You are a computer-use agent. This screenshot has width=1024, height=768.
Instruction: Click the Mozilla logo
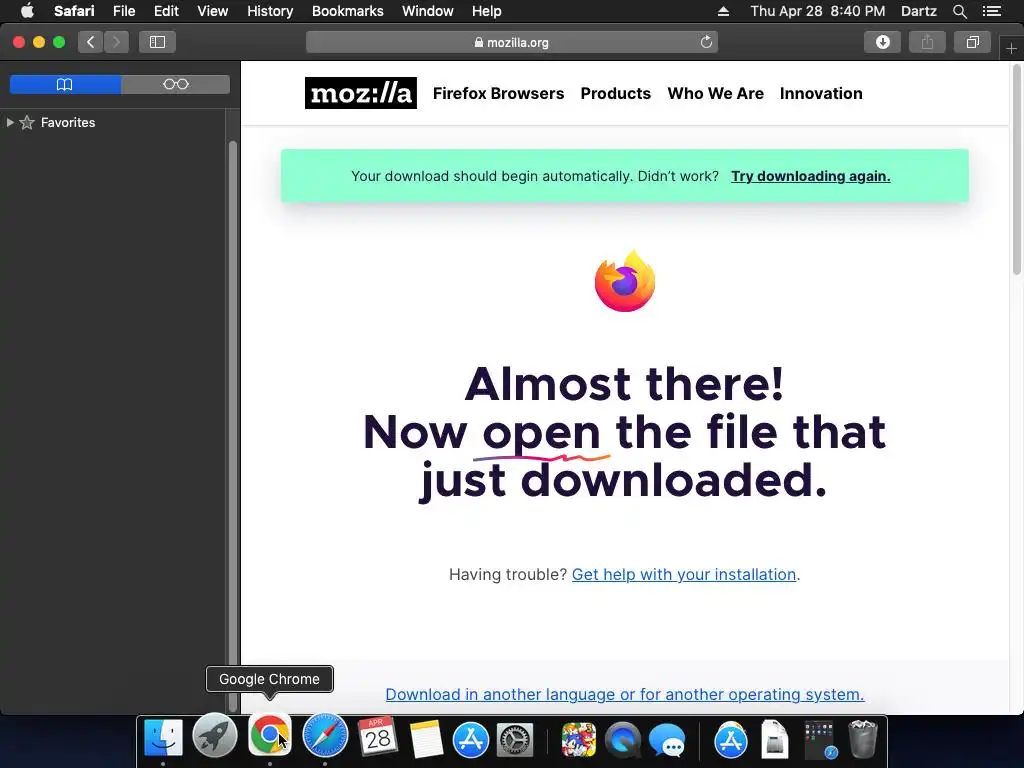click(360, 93)
